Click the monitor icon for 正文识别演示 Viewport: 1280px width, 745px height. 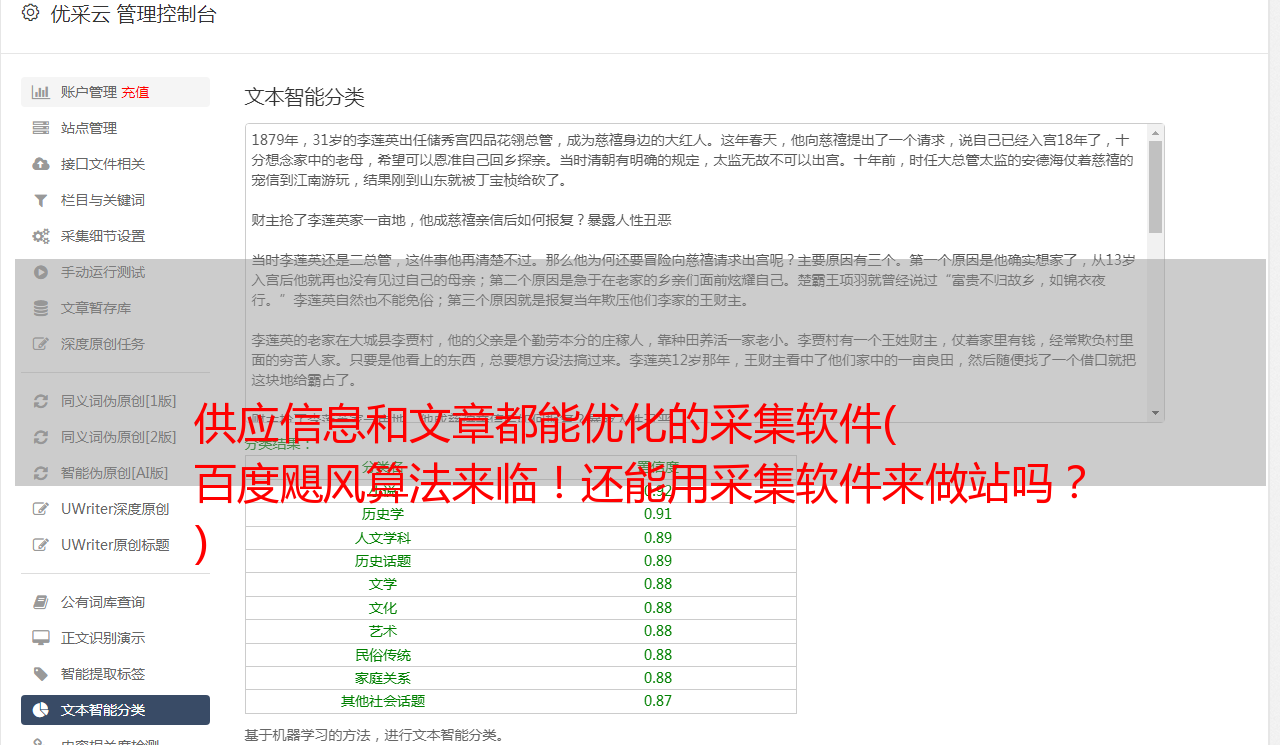point(41,638)
